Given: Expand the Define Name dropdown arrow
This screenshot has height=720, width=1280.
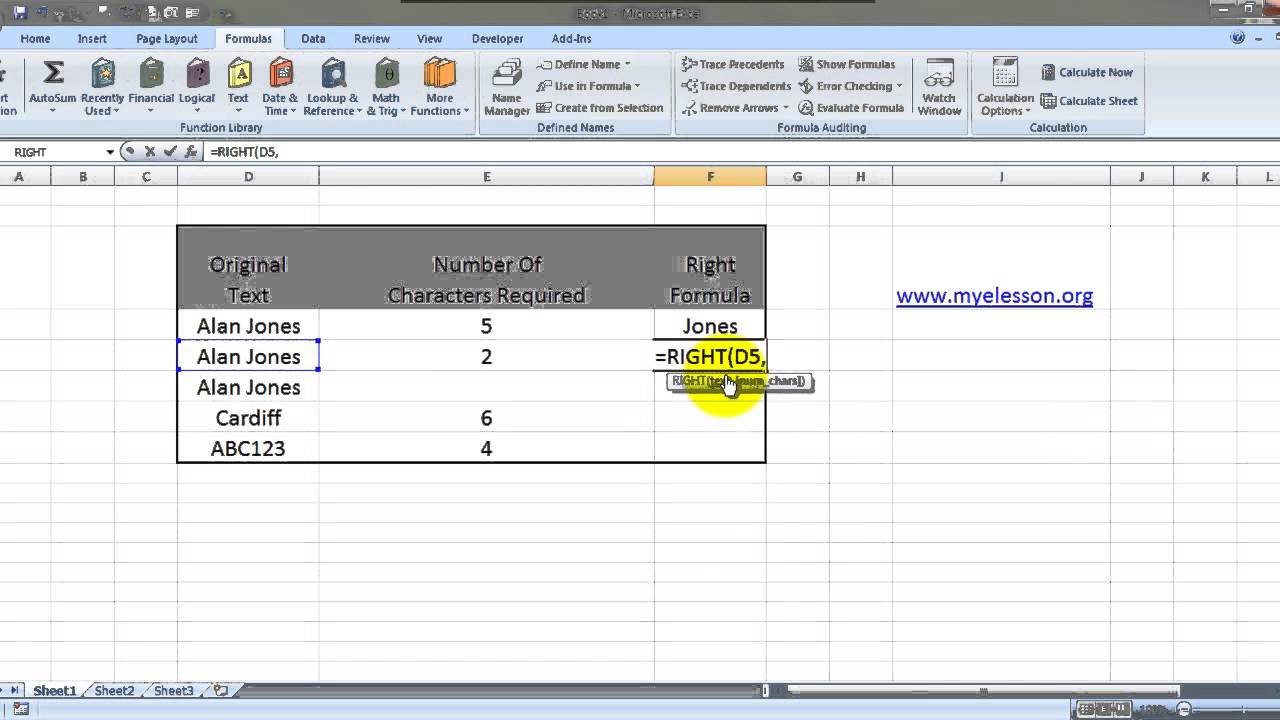Looking at the screenshot, I should (627, 64).
